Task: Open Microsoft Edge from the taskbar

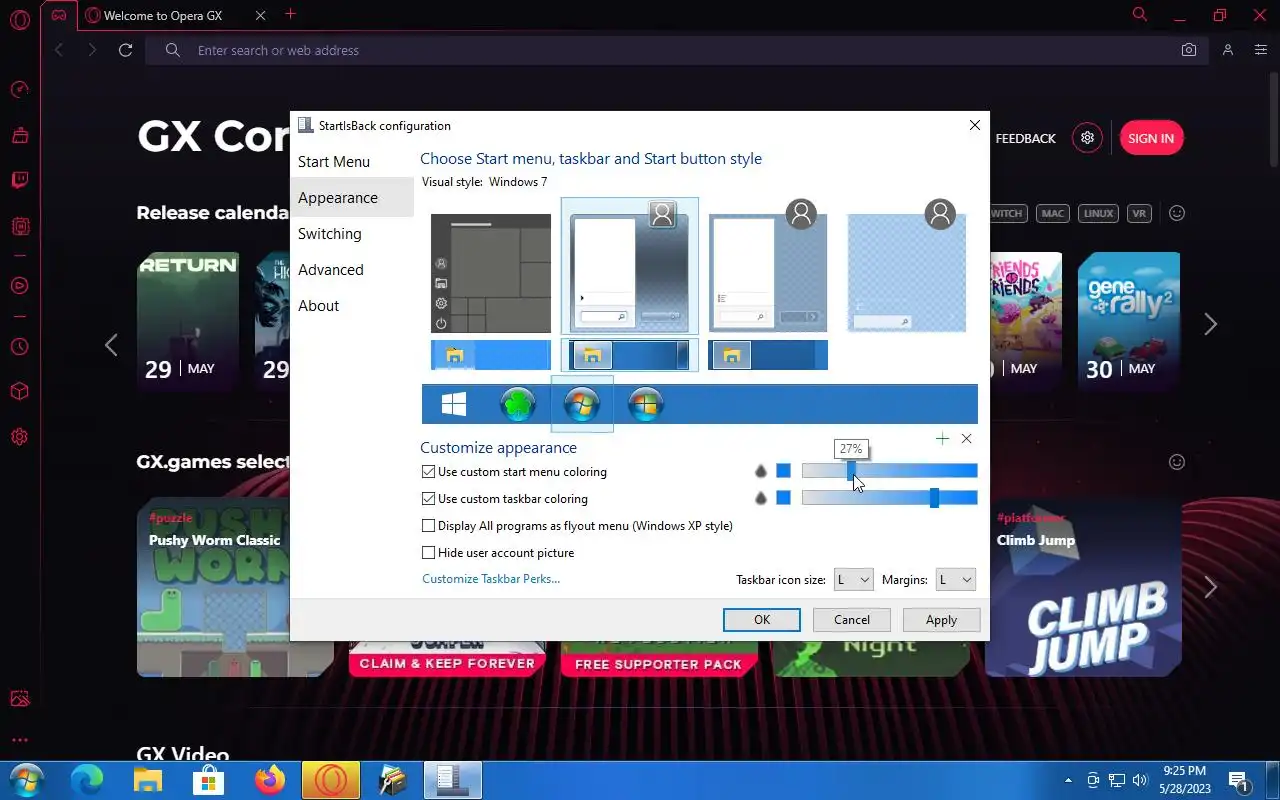Action: [x=87, y=780]
